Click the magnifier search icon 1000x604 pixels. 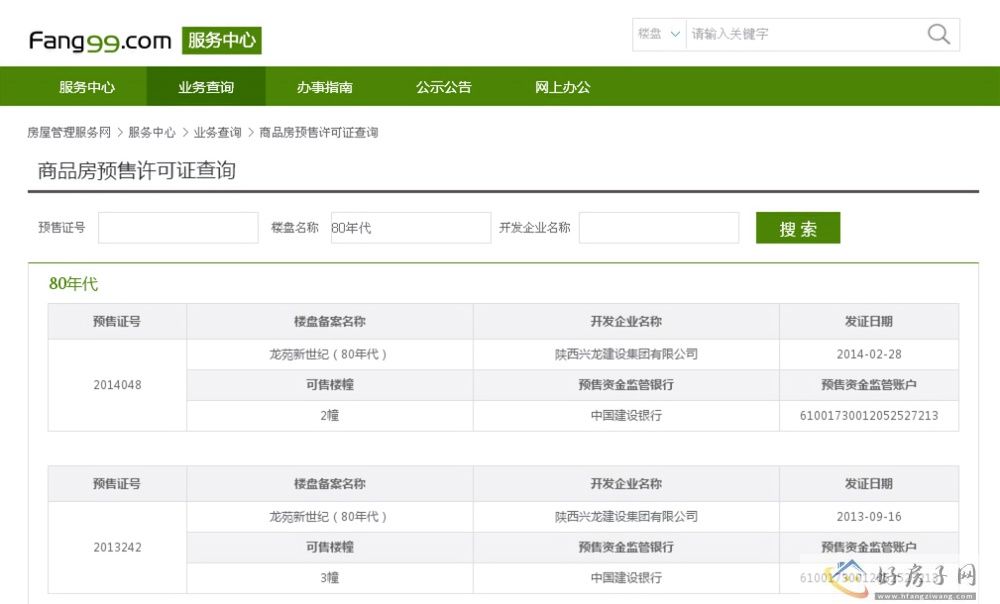pos(938,34)
